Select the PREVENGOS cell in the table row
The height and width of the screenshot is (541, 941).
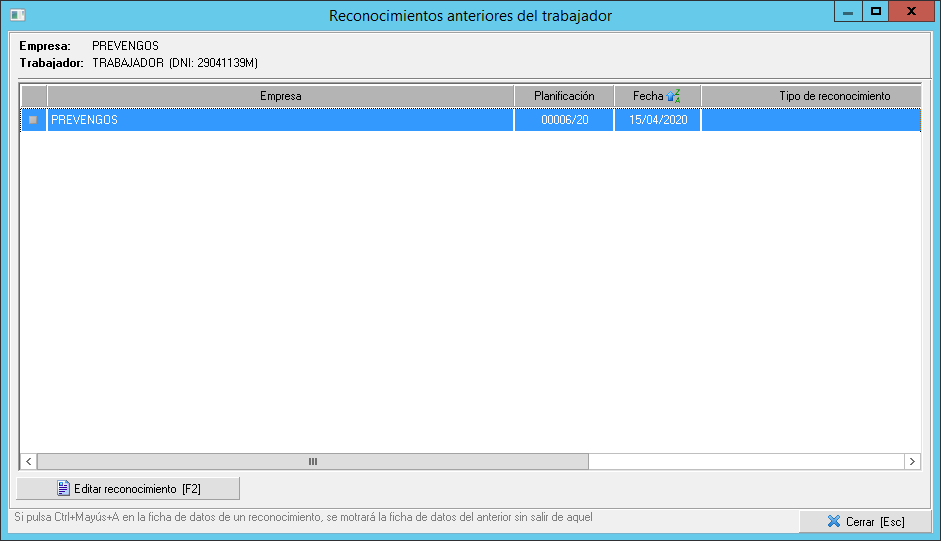(x=280, y=119)
